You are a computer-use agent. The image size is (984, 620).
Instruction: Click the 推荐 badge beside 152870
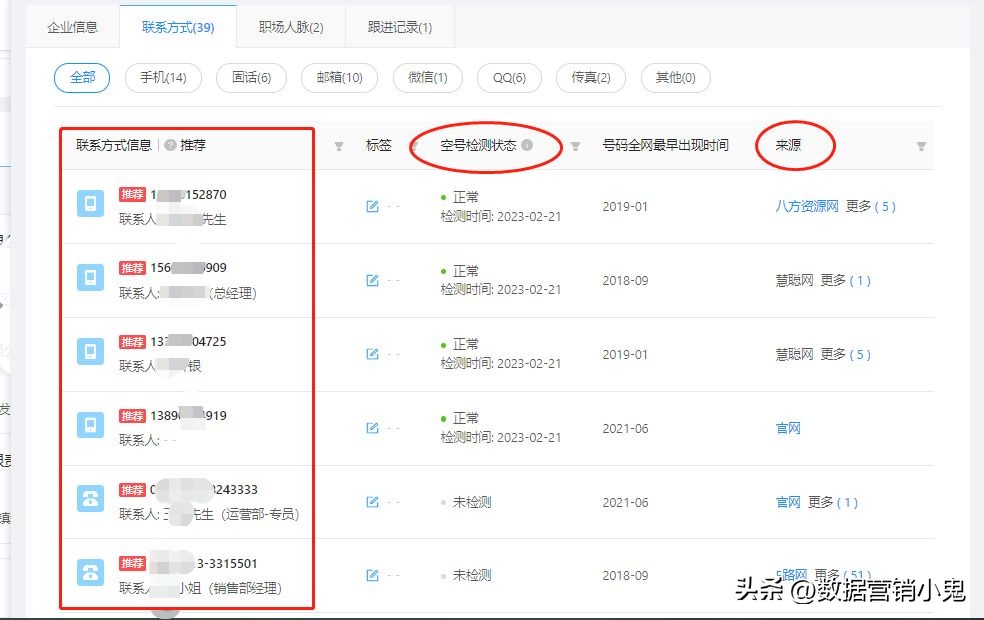coord(132,195)
